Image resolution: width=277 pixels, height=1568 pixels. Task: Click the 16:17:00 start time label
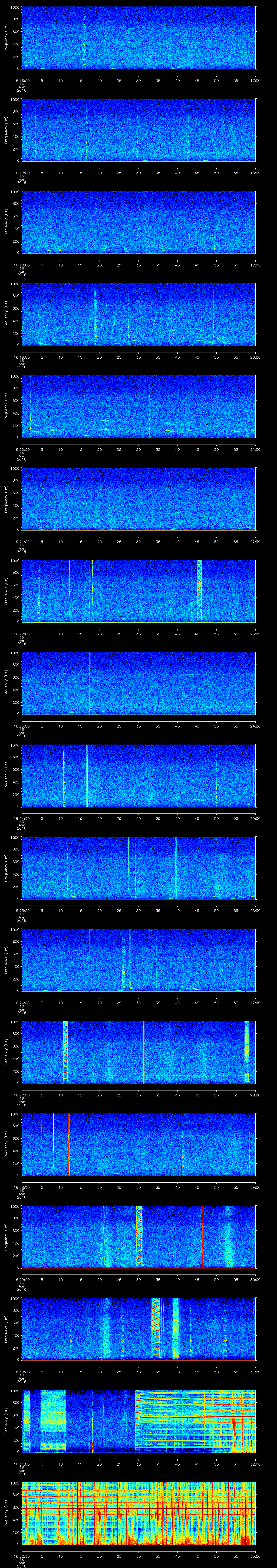(x=21, y=173)
